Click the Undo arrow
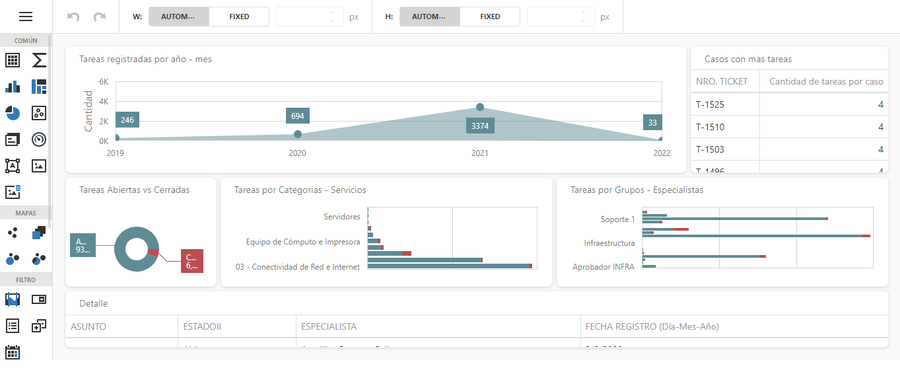This screenshot has height=376, width=900. [x=73, y=17]
